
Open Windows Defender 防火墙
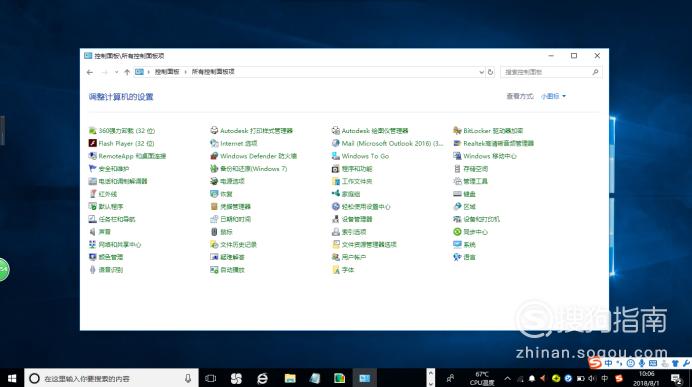coord(253,156)
